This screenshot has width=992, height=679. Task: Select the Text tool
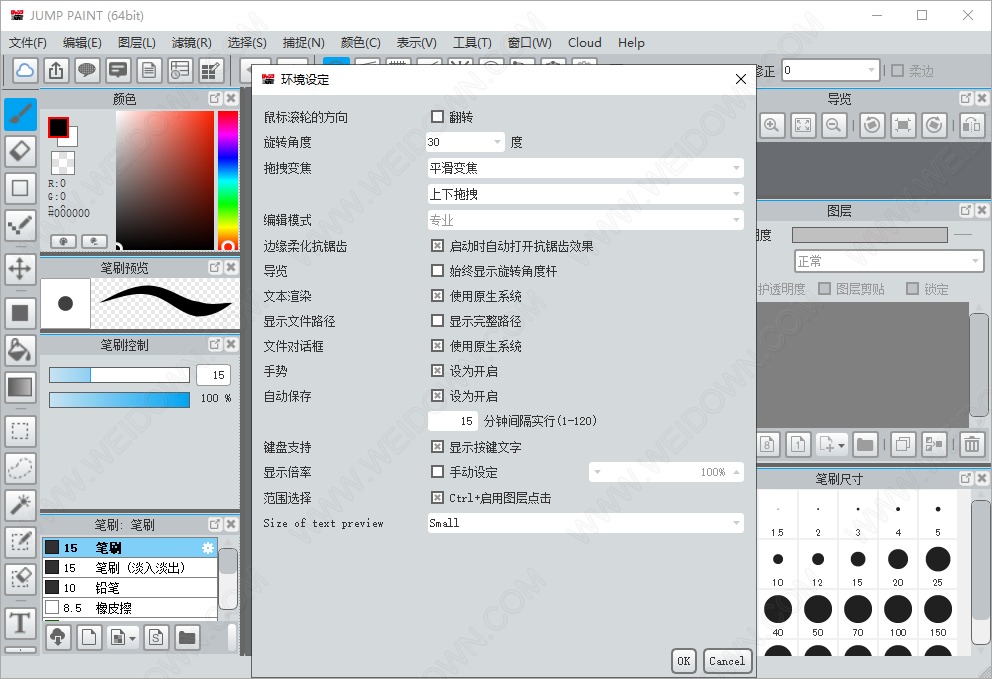click(20, 623)
